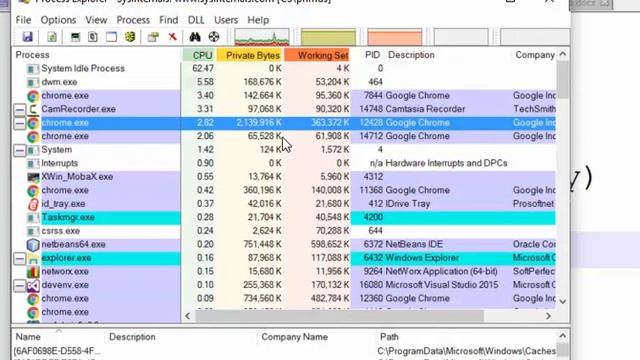Click the XWin_MobaX.exe process icon
The image size is (640, 360).
[x=33, y=177]
